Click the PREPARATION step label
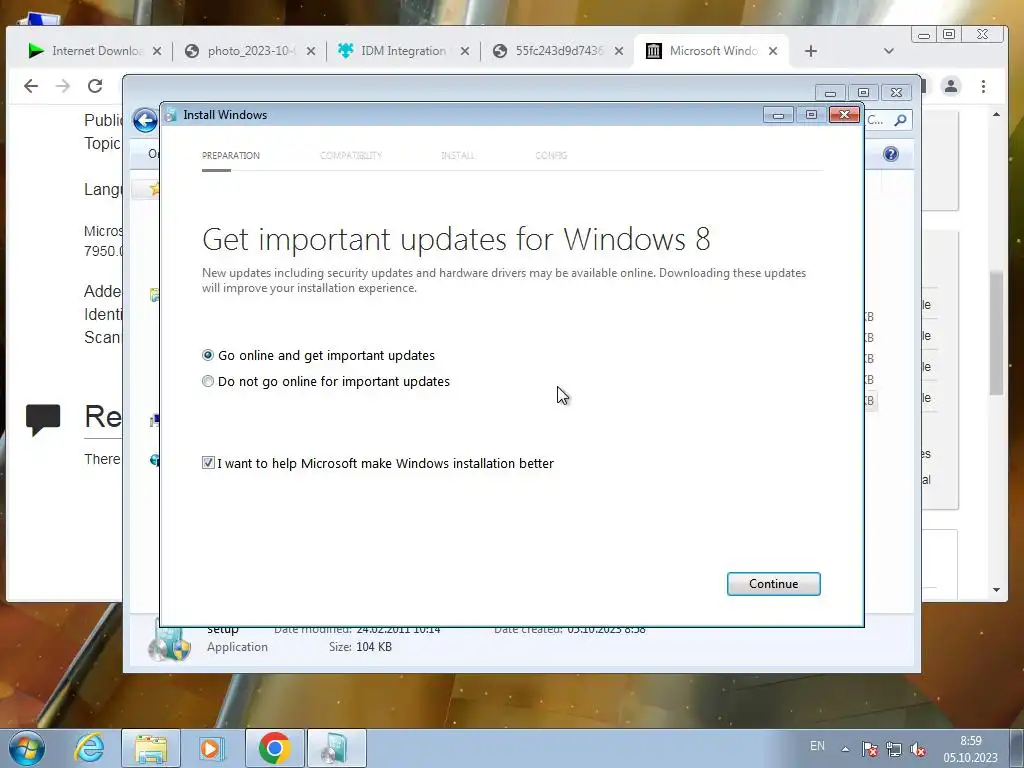Image resolution: width=1024 pixels, height=768 pixels. pos(231,155)
